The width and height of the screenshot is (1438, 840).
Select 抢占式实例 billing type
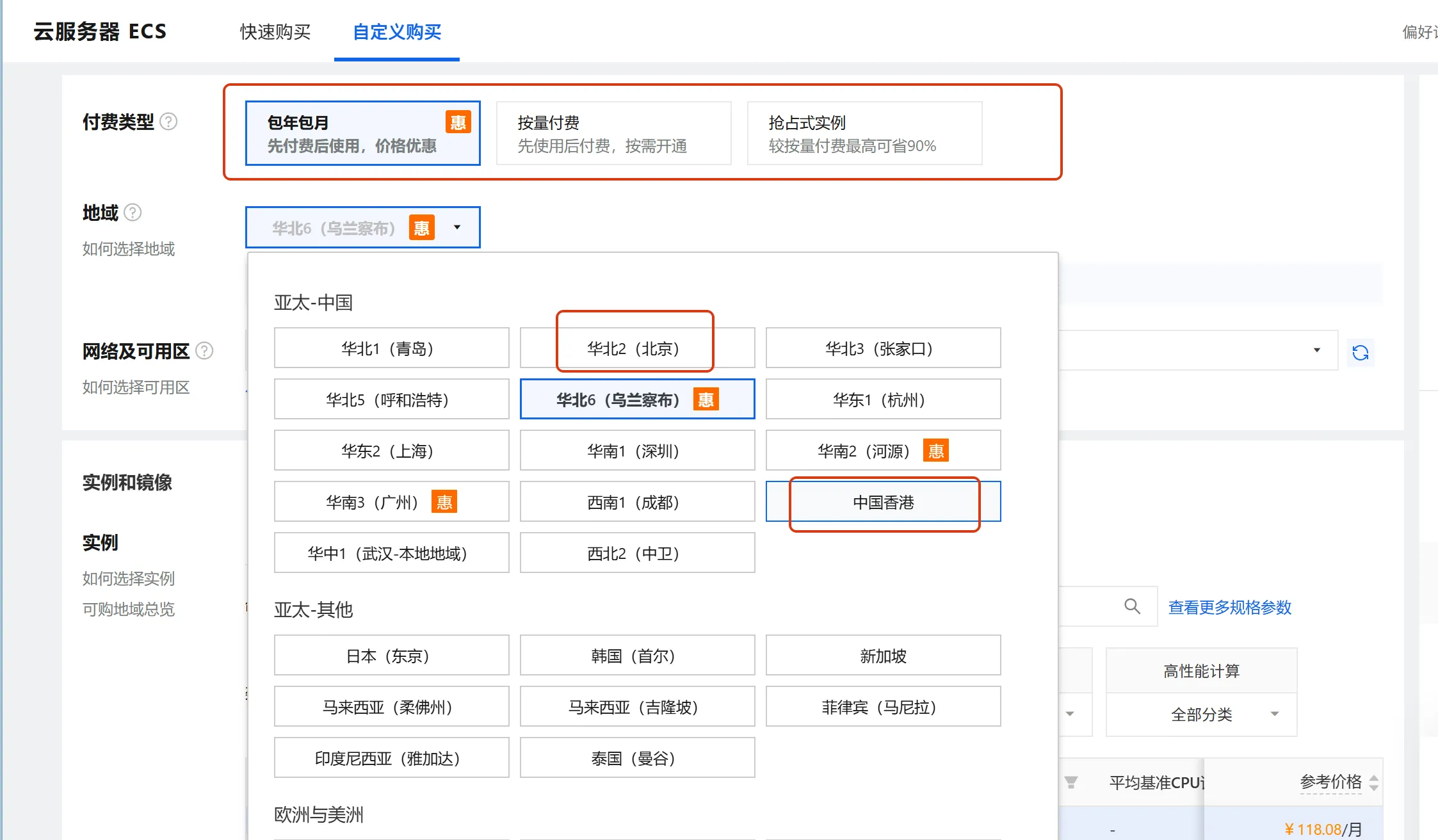click(865, 133)
